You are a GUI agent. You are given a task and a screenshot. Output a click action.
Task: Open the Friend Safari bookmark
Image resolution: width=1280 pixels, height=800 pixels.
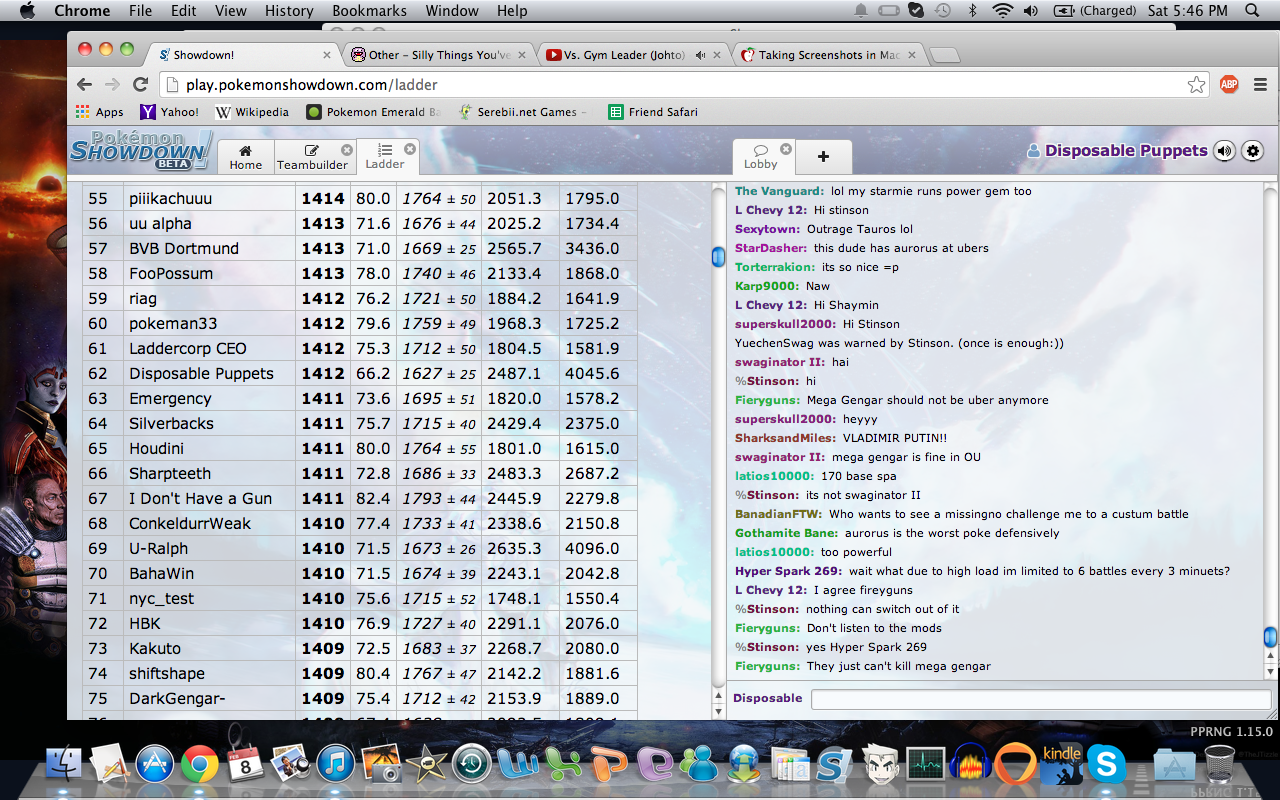tap(653, 112)
